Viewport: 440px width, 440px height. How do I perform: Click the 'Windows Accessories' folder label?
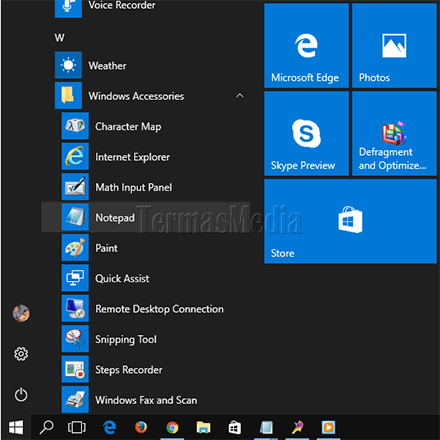tap(136, 96)
